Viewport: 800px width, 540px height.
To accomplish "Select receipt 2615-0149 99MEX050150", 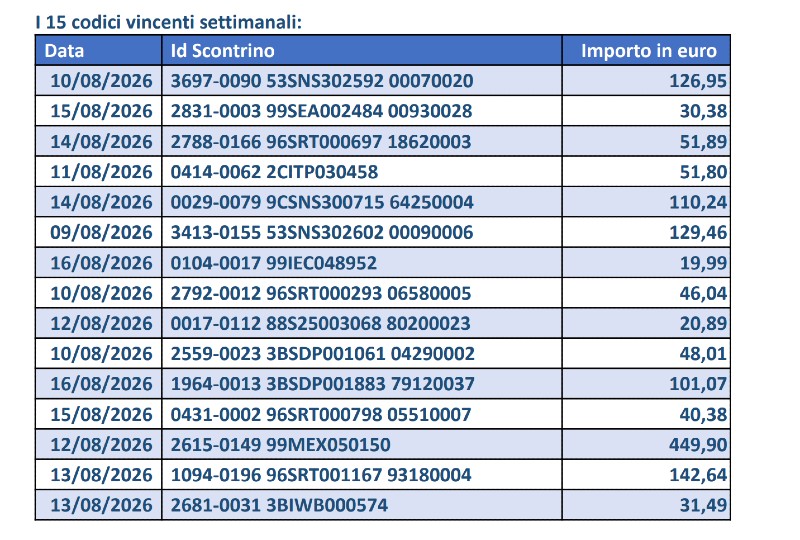I will pyautogui.click(x=362, y=445).
